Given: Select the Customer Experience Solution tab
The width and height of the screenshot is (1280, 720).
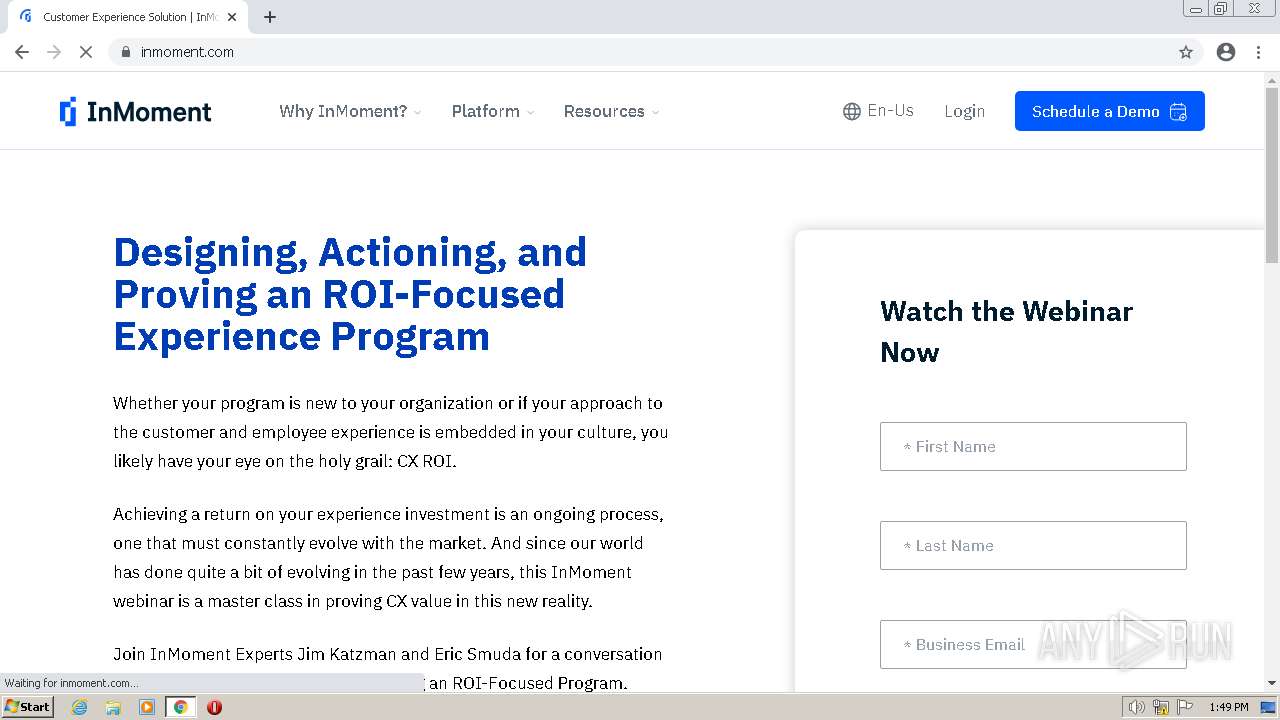Looking at the screenshot, I should pos(128,17).
